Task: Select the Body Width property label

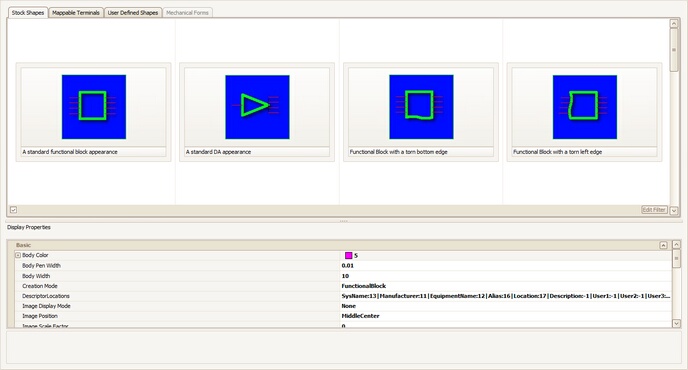Action: pos(36,276)
